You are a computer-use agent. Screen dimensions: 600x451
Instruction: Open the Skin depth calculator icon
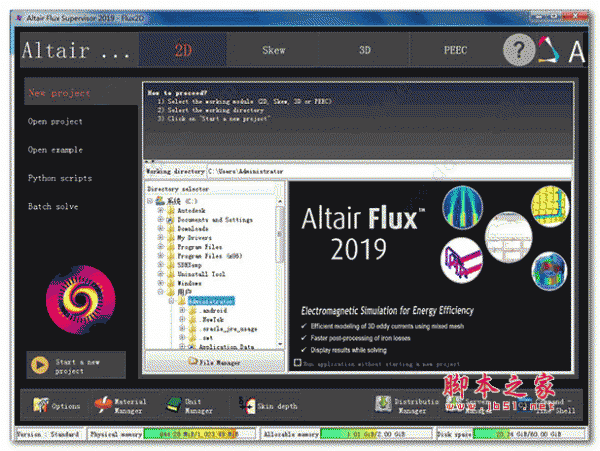247,405
